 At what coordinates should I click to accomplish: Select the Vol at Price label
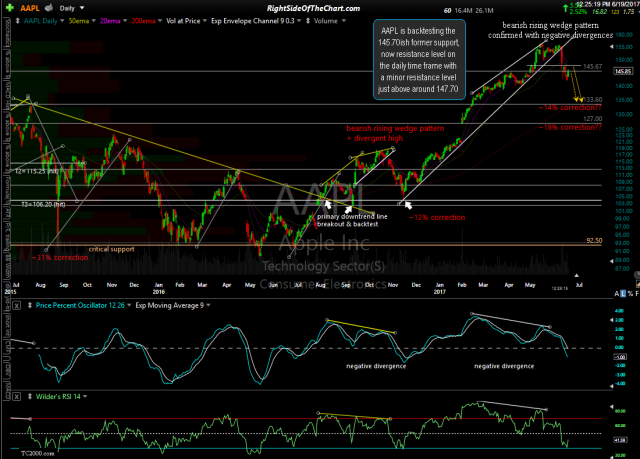[183, 21]
